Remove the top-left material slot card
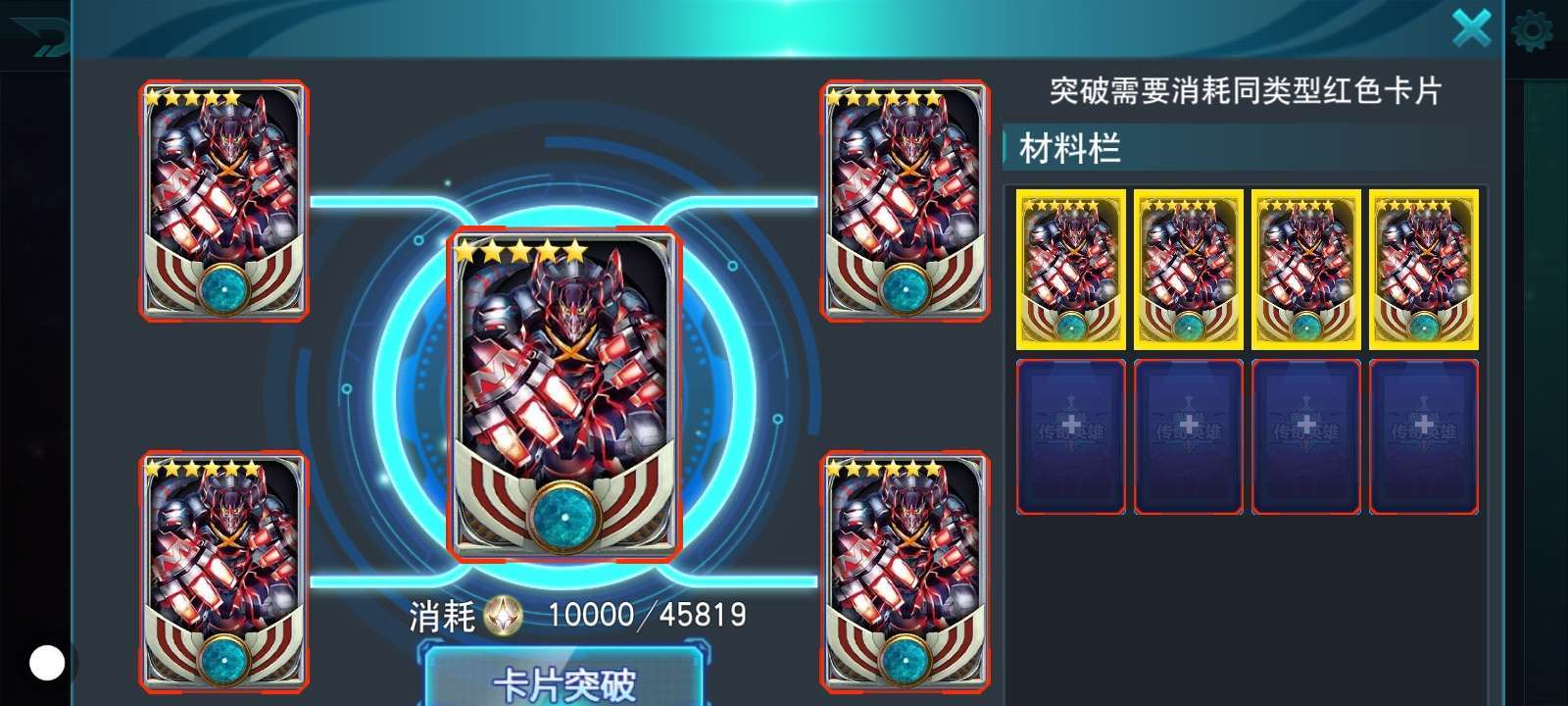This screenshot has width=1568, height=706. (x=223, y=201)
